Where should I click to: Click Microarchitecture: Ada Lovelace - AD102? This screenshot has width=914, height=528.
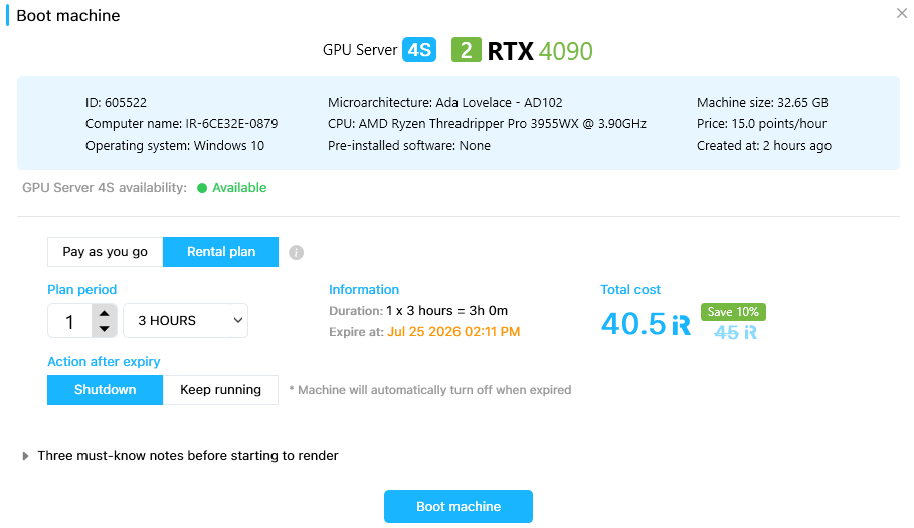[445, 103]
